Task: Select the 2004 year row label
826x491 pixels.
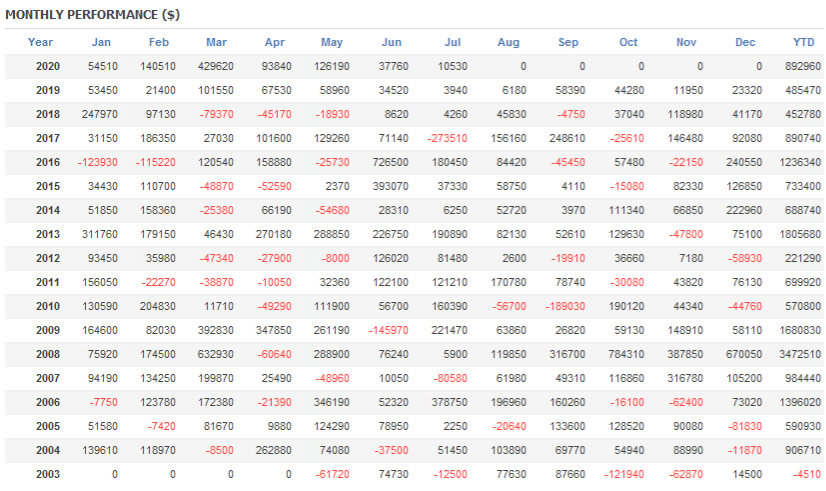Action: coord(48,450)
